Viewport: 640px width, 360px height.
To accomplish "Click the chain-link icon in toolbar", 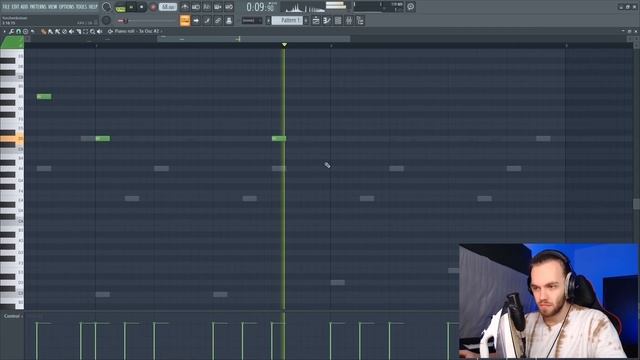I will click(x=218, y=20).
